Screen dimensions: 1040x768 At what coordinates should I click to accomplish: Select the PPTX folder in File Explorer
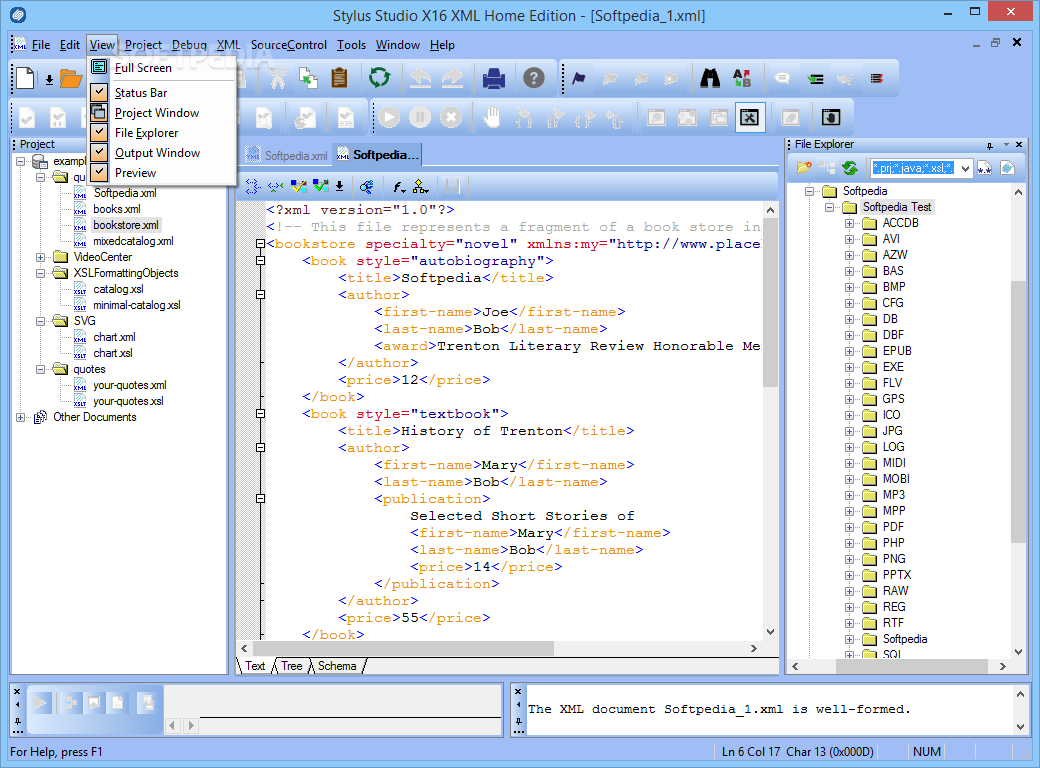pos(897,575)
